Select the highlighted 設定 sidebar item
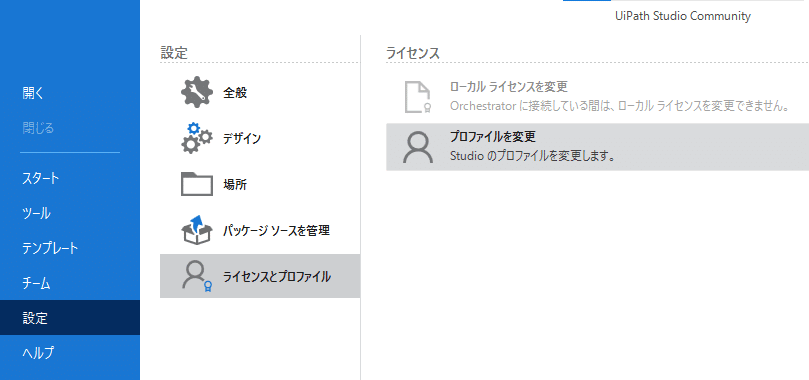Screen dimensions: 809x380 (70, 318)
